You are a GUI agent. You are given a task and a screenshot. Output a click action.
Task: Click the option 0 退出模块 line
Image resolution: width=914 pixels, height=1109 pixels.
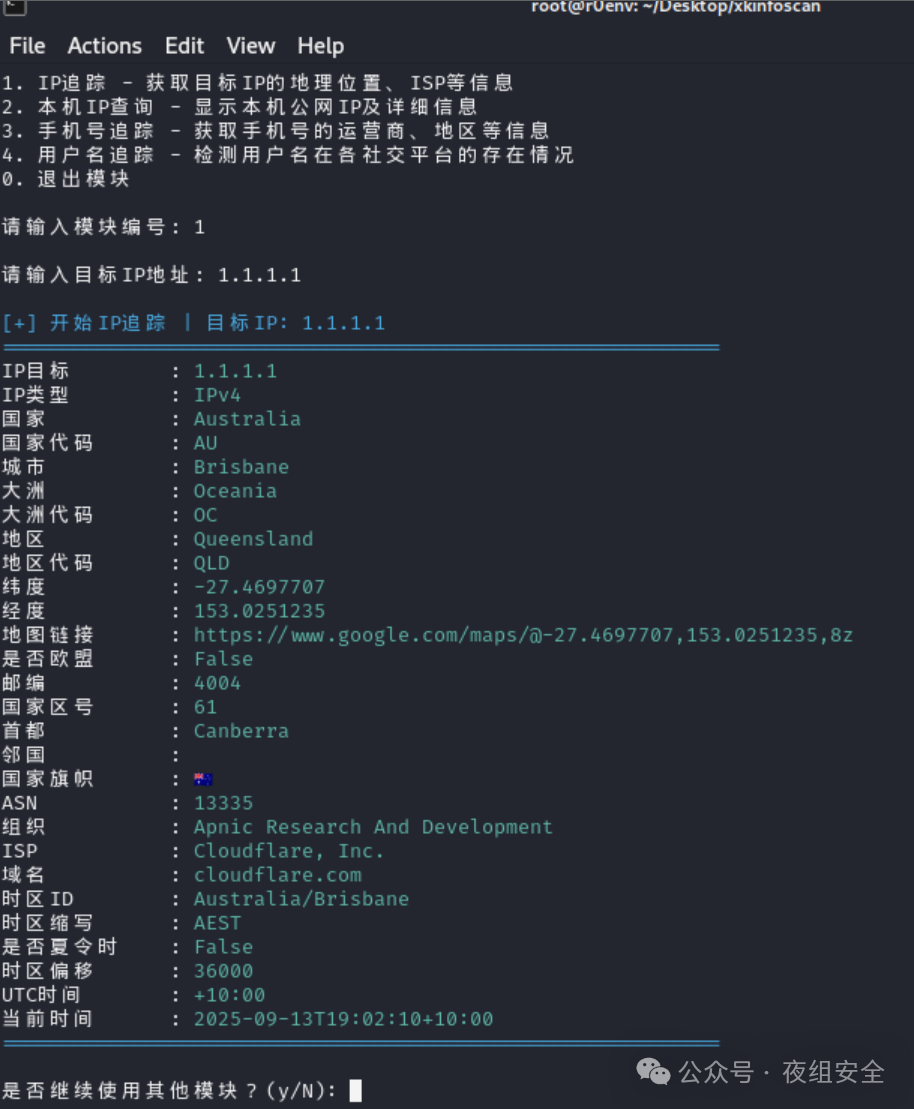(65, 179)
